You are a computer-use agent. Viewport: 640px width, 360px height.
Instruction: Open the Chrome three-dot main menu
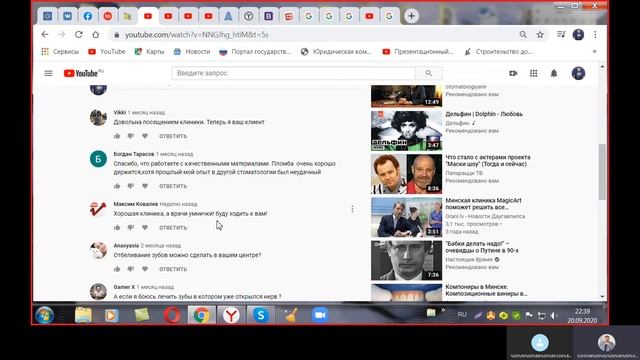tap(595, 35)
